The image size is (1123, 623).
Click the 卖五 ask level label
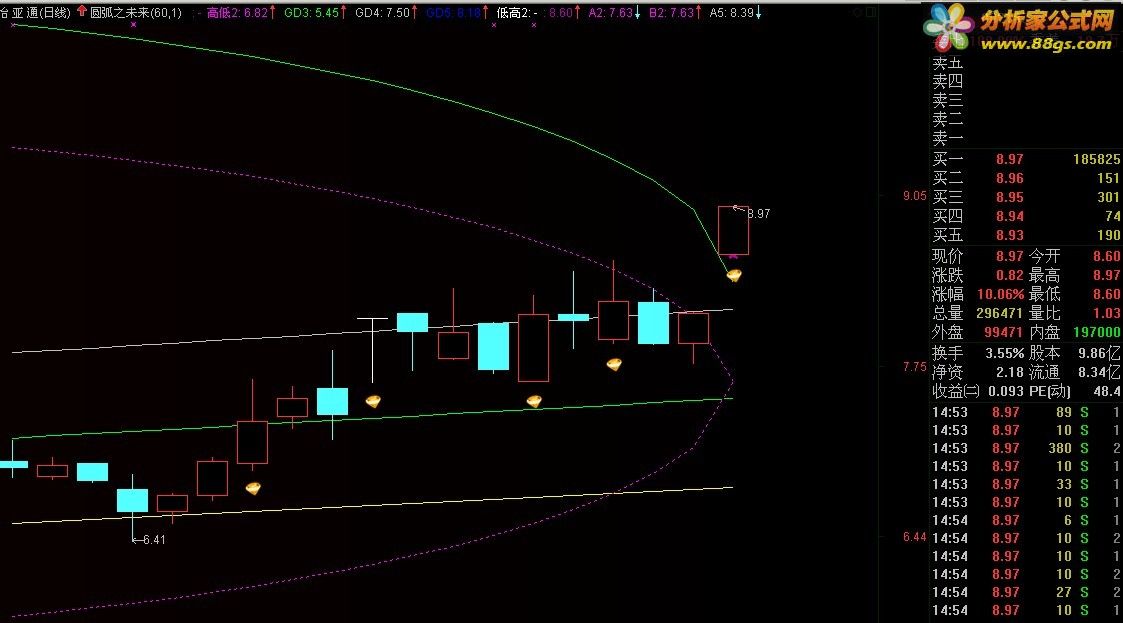948,63
